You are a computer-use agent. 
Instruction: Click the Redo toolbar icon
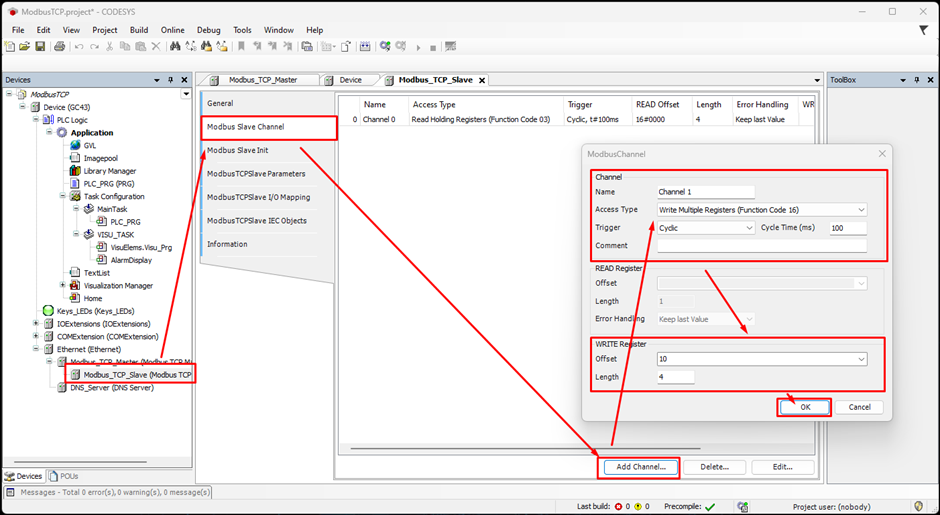tap(94, 47)
